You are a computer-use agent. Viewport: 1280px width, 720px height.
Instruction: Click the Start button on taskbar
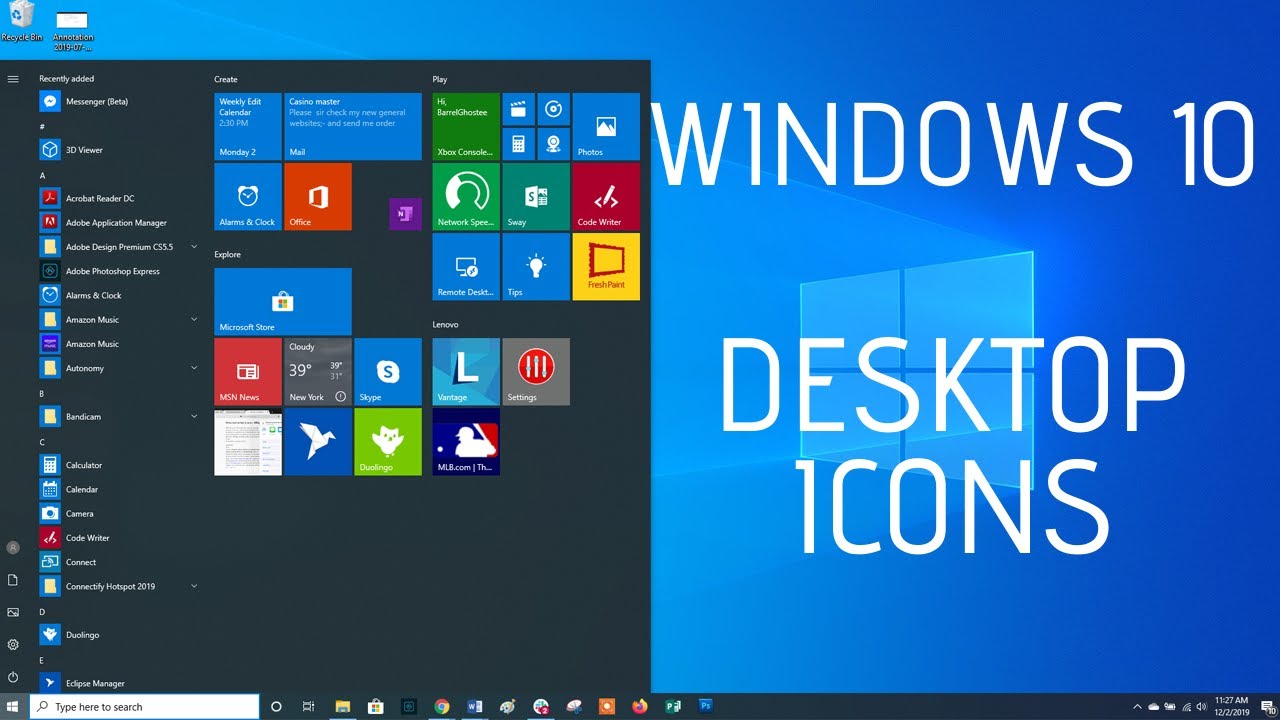coord(13,707)
